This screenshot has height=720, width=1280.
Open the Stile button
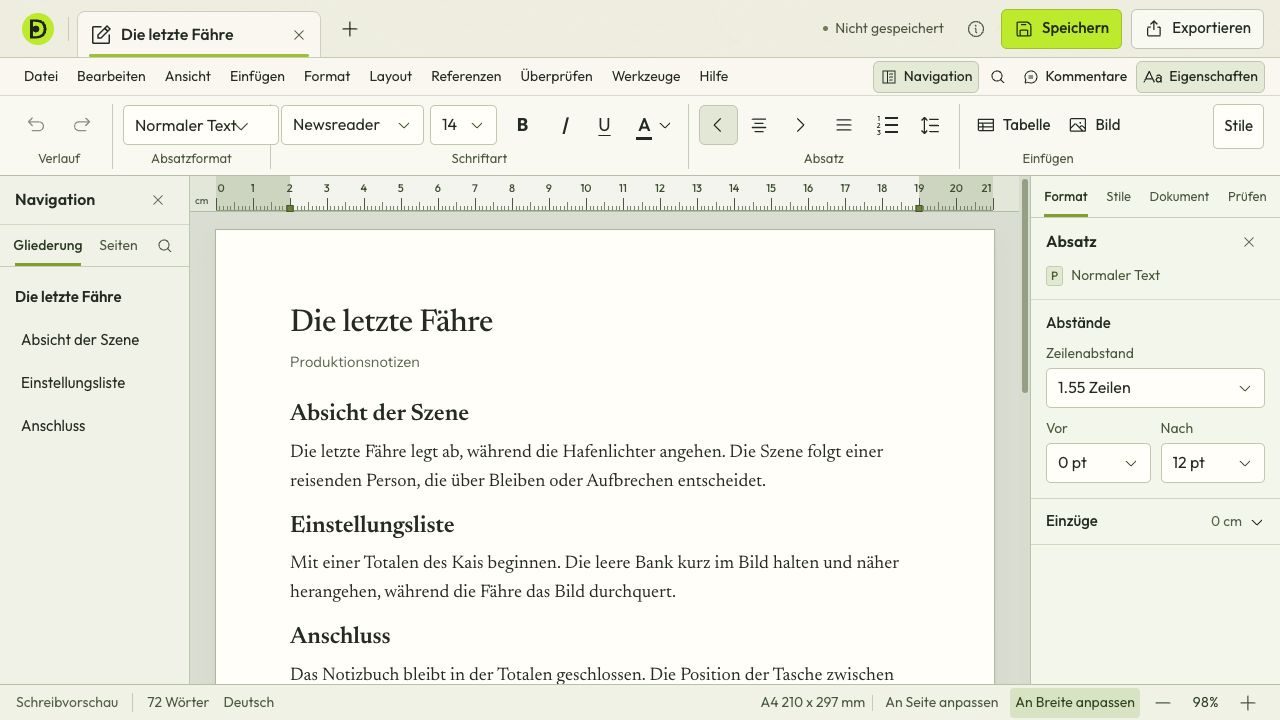point(1238,126)
